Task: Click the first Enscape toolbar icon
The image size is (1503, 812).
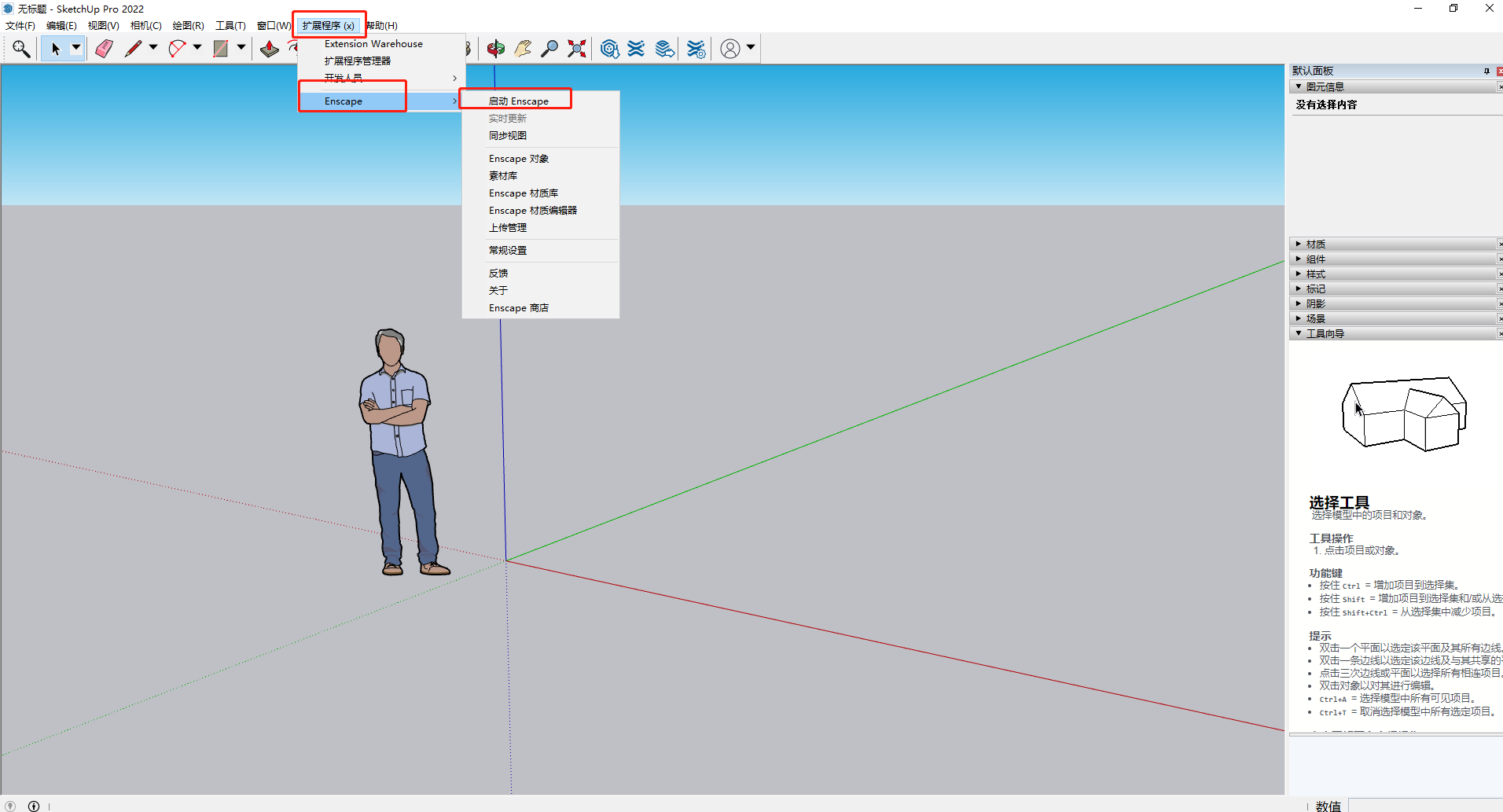Action: (x=609, y=48)
